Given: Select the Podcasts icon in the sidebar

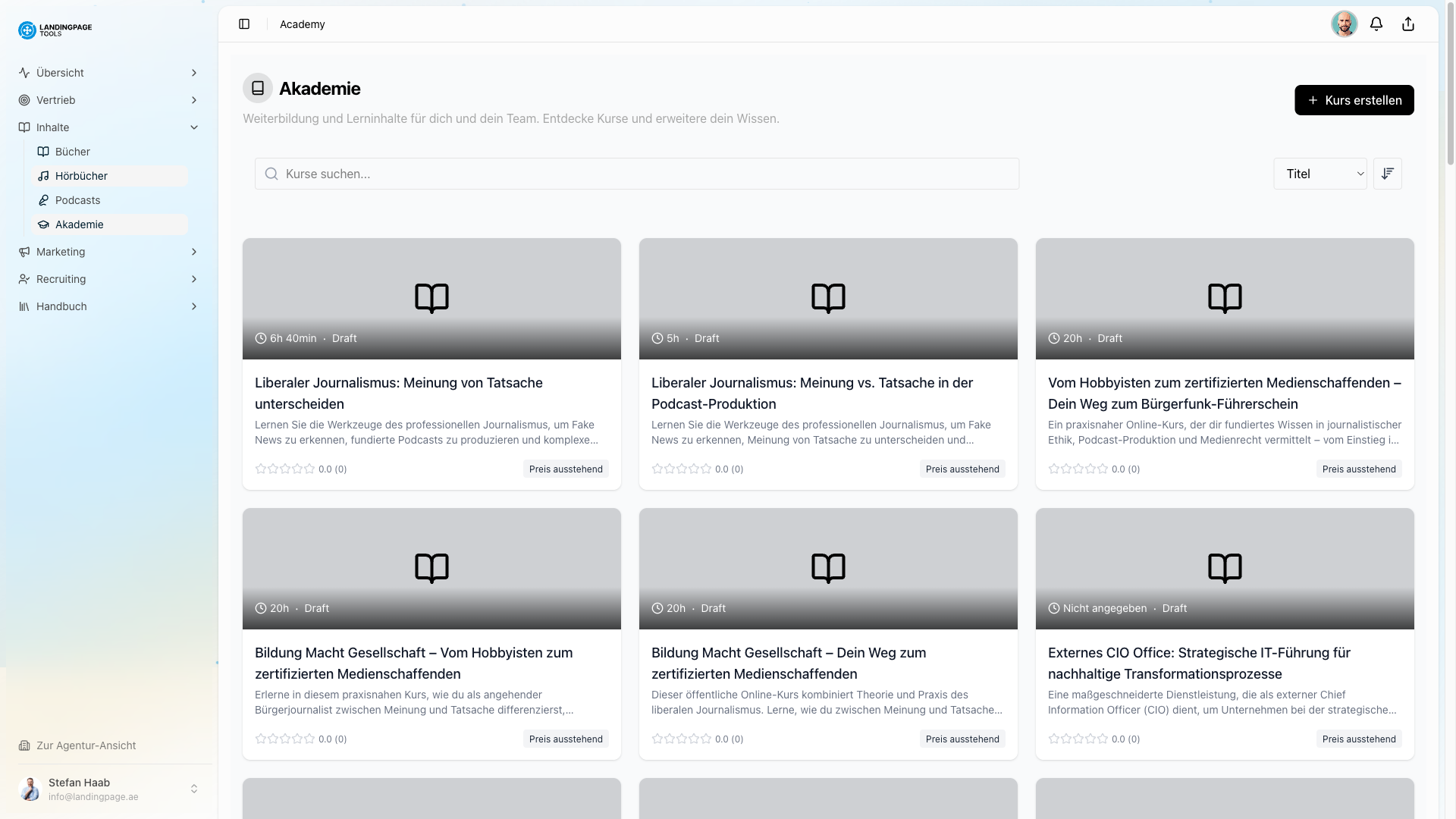Looking at the screenshot, I should [x=45, y=200].
